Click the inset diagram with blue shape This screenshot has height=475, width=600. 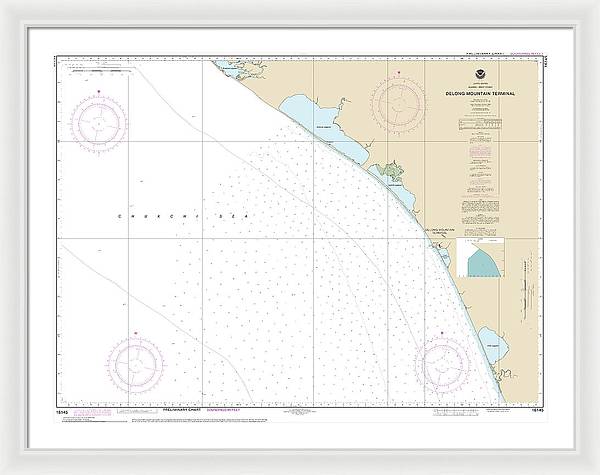(x=482, y=260)
